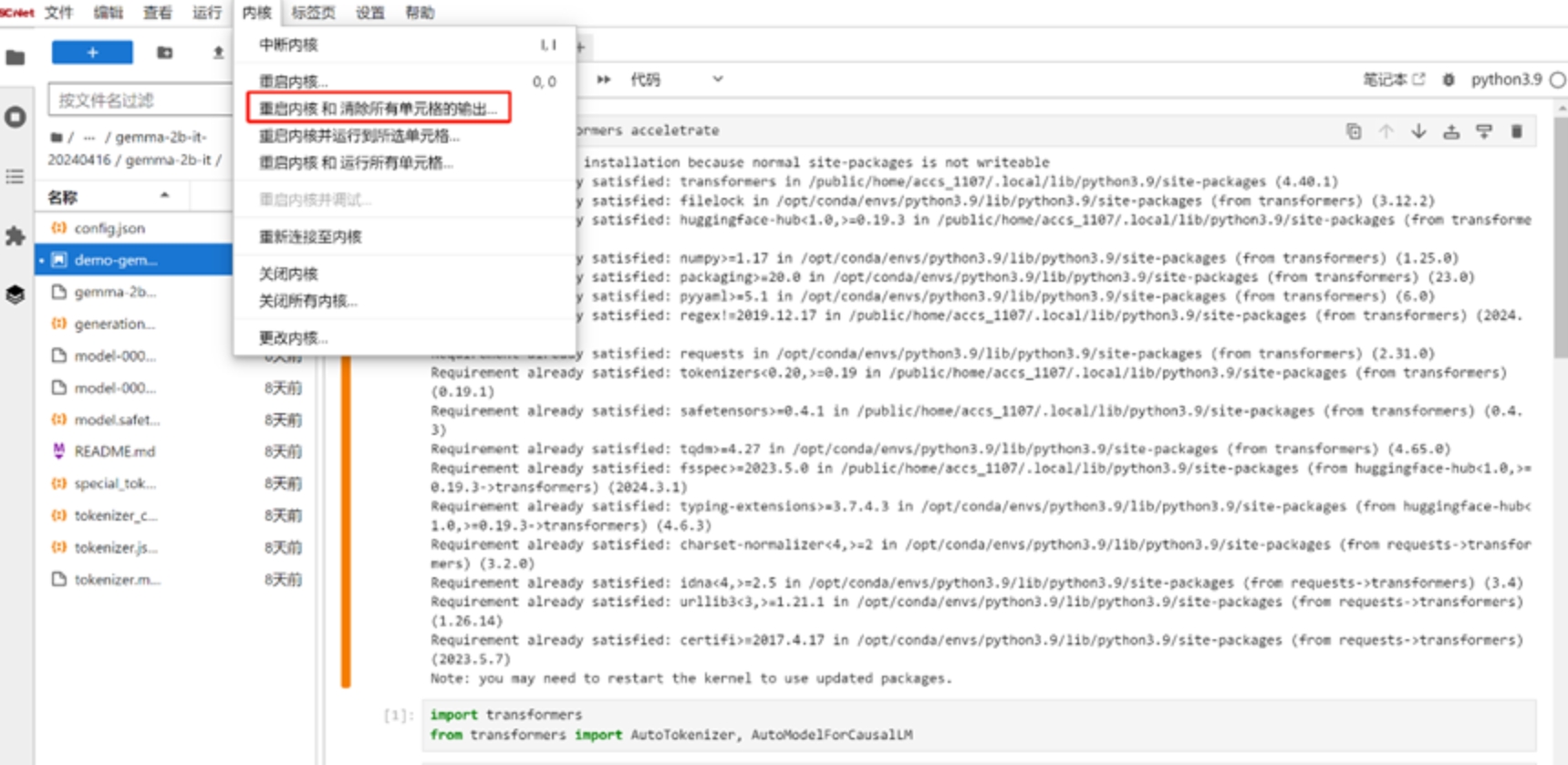Toggle the debugger bug icon
The image size is (1568, 765).
pos(1449,80)
